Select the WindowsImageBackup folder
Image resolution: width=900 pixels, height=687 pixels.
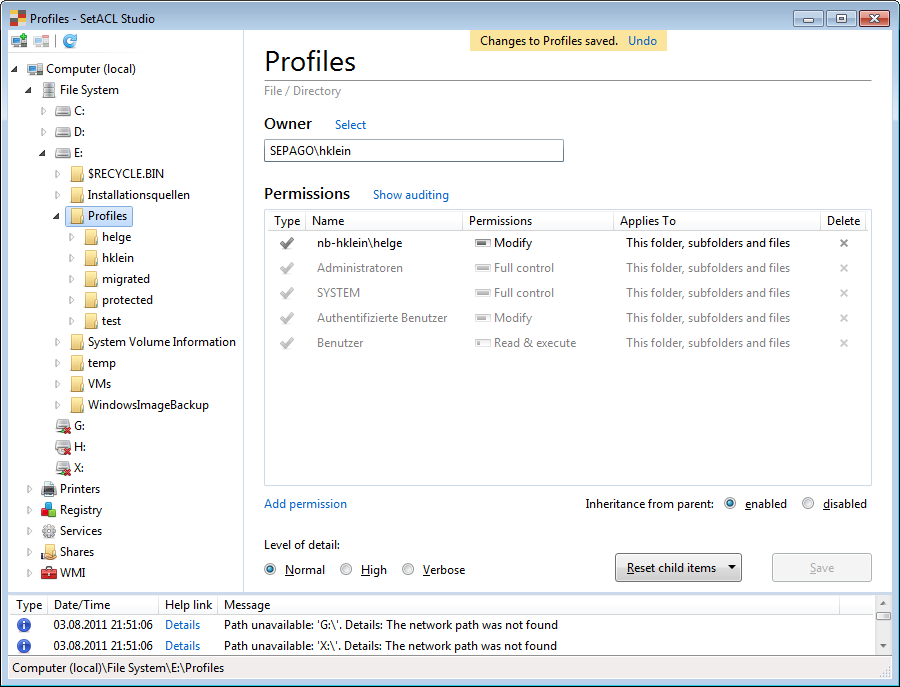pyautogui.click(x=148, y=405)
